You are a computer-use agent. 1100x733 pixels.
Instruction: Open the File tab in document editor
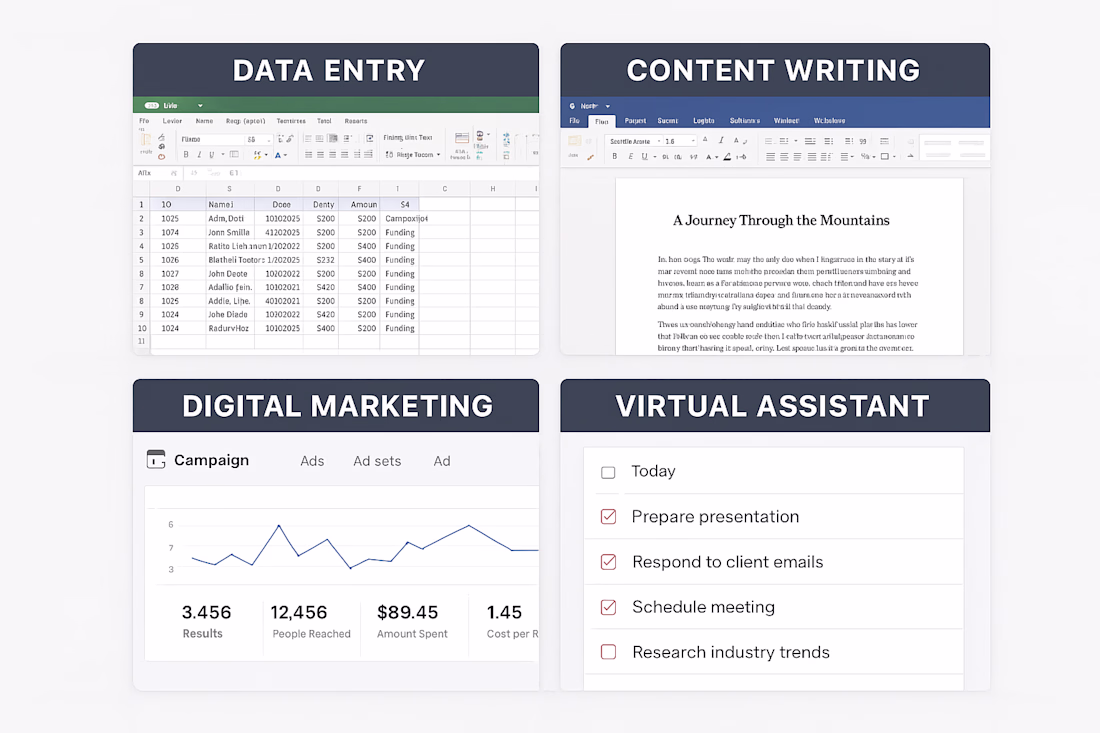tap(575, 121)
